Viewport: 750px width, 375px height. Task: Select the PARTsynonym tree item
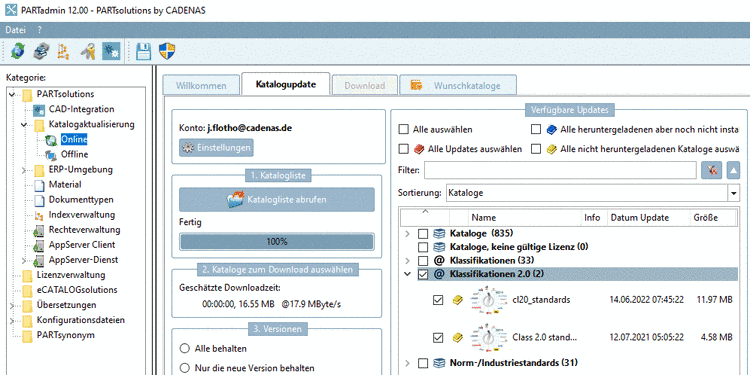click(x=65, y=335)
